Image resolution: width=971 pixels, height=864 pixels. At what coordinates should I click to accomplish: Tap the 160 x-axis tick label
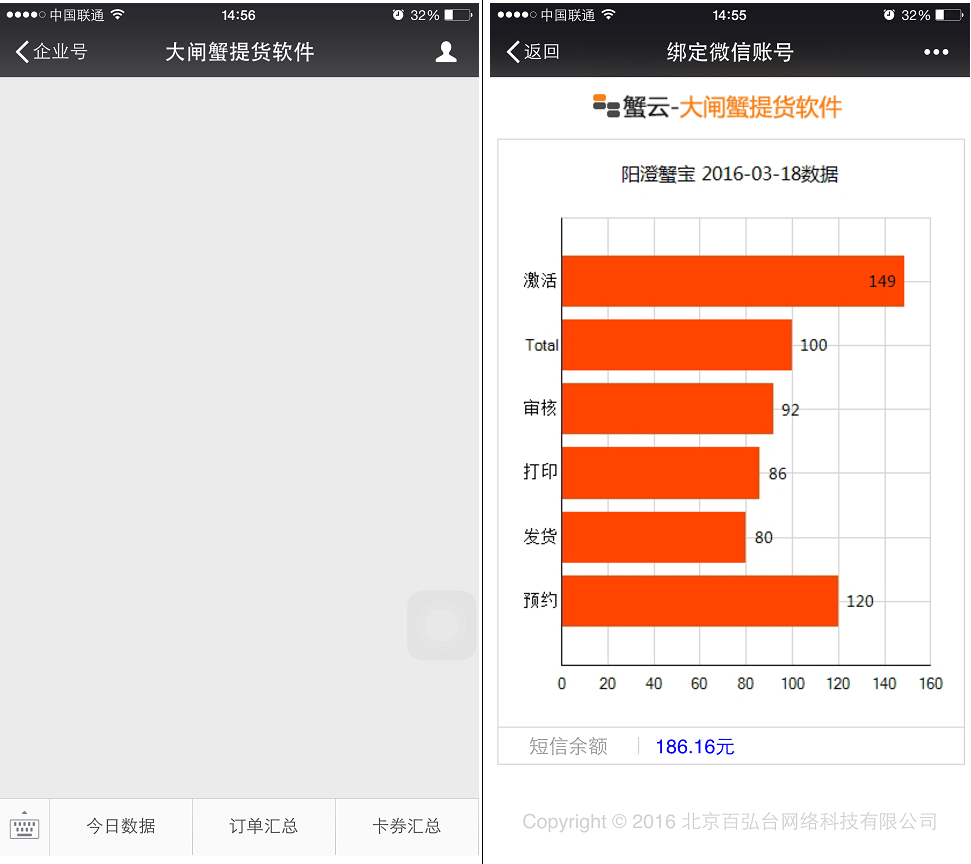931,684
